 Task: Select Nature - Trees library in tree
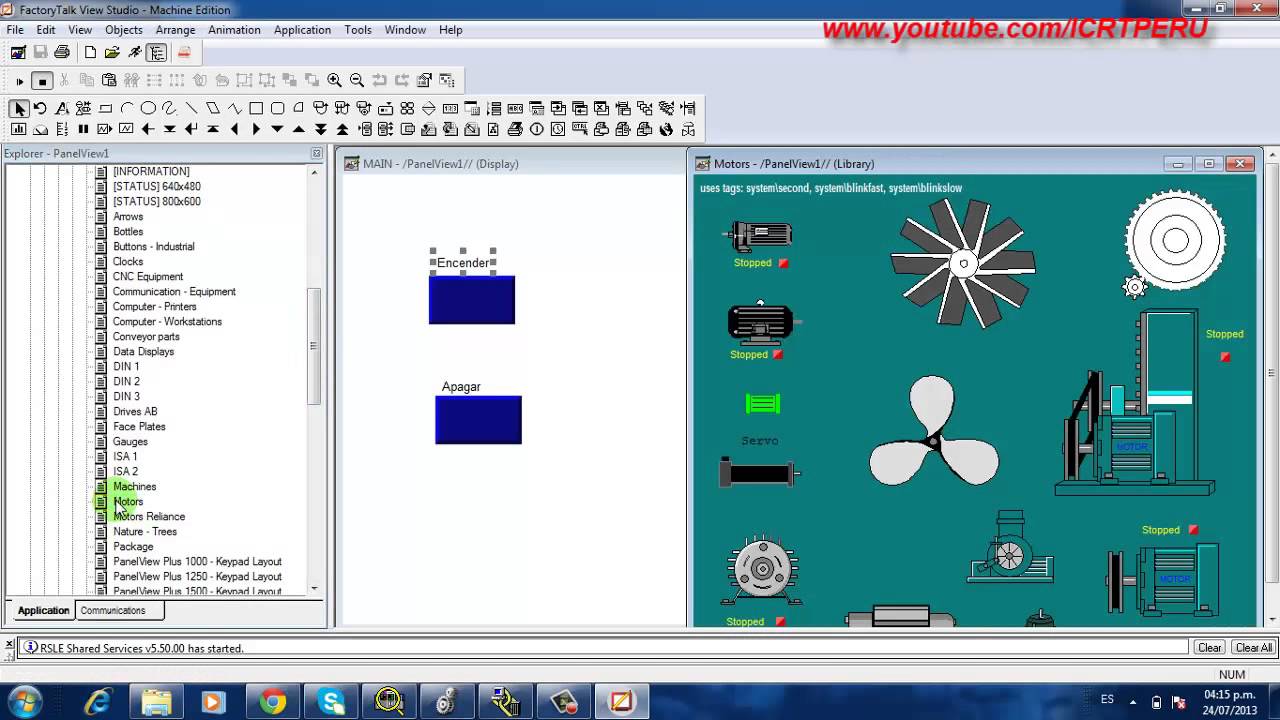(144, 531)
